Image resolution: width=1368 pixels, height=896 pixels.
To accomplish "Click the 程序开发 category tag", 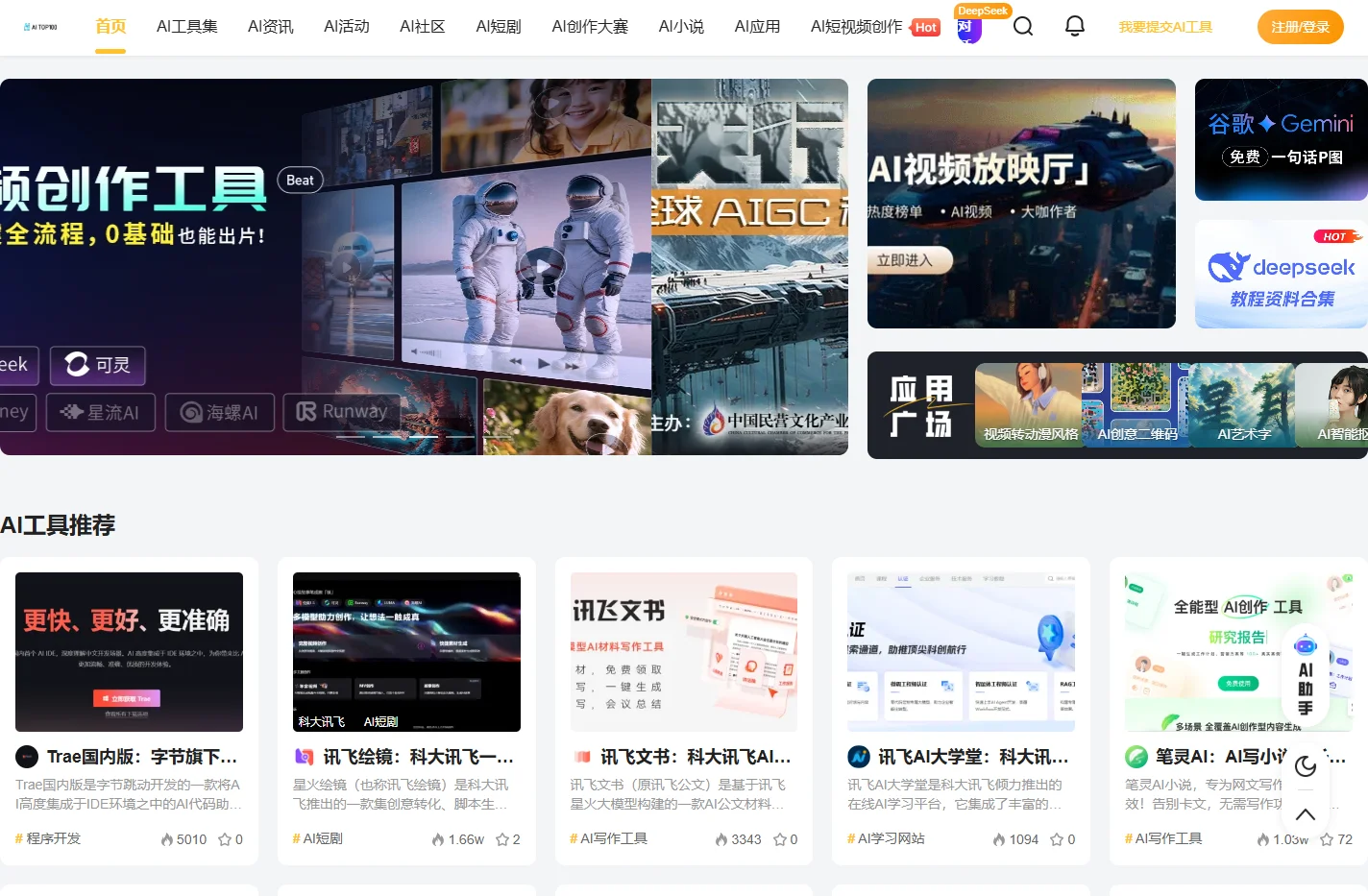I will coord(48,838).
